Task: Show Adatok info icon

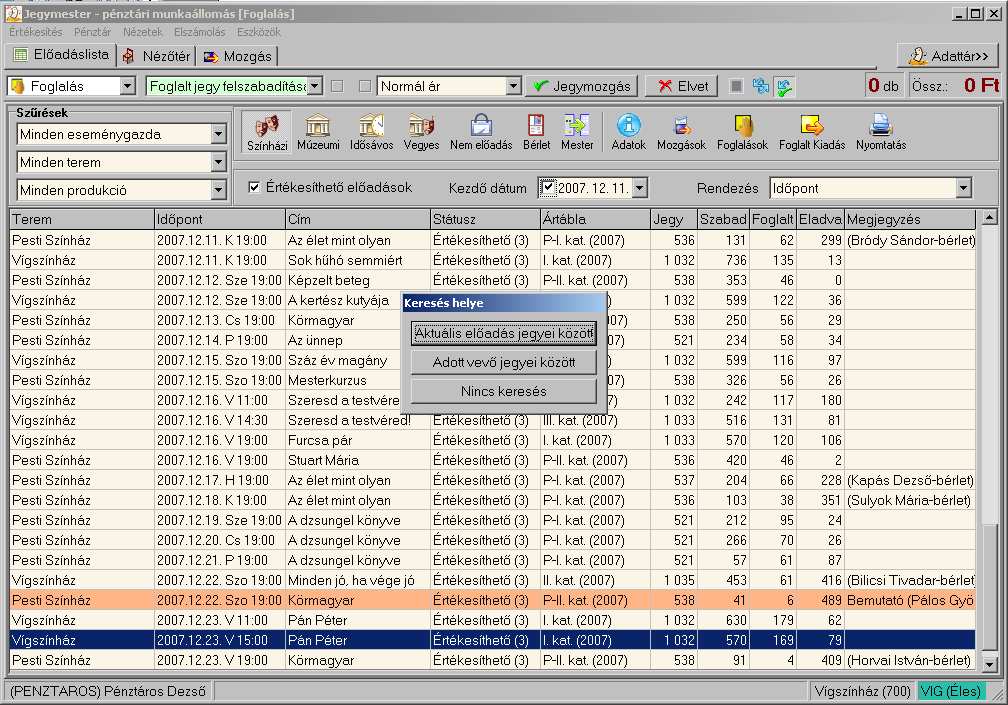Action: click(628, 132)
